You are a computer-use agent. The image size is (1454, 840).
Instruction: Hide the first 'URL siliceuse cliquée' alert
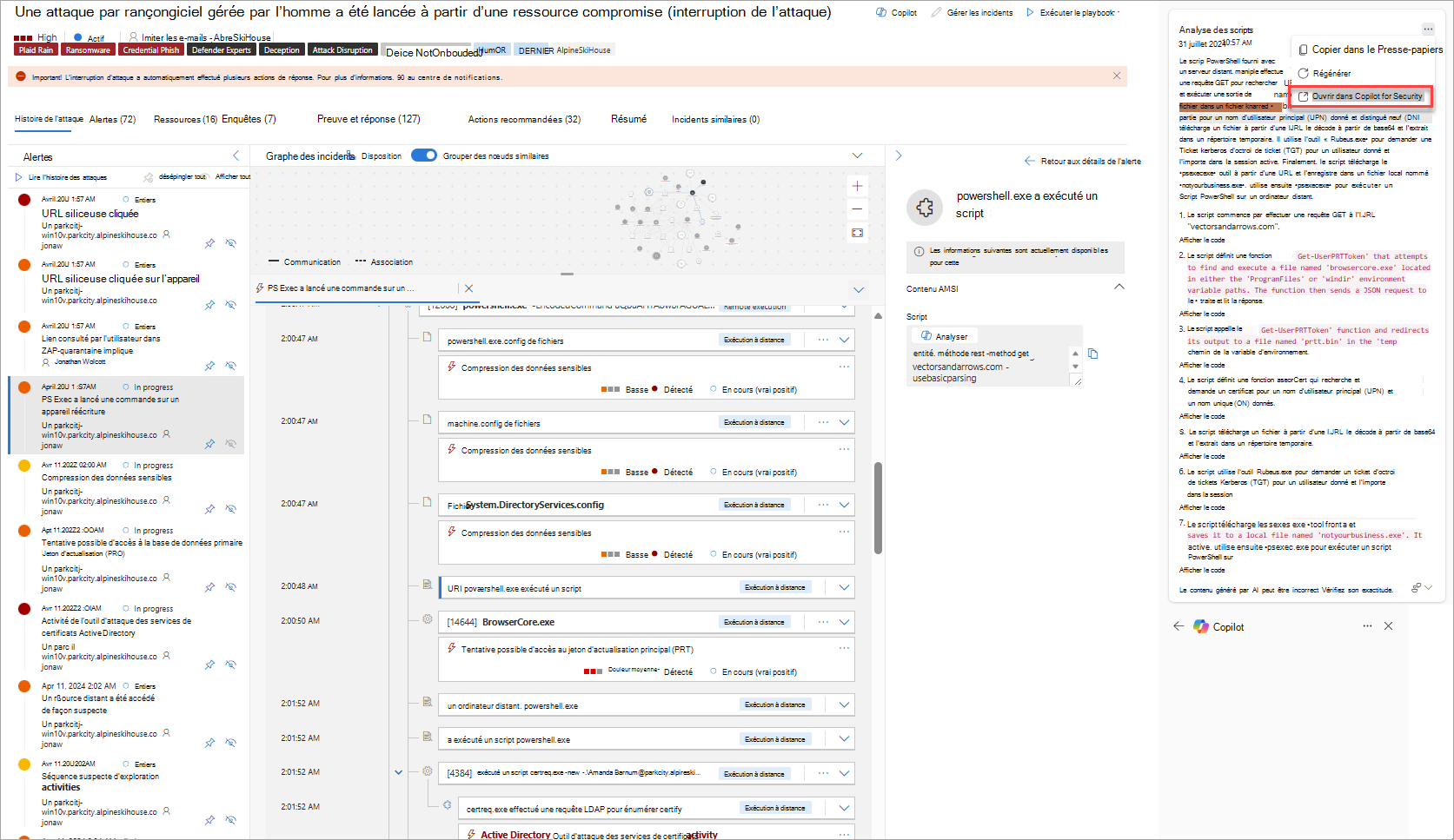click(x=231, y=243)
